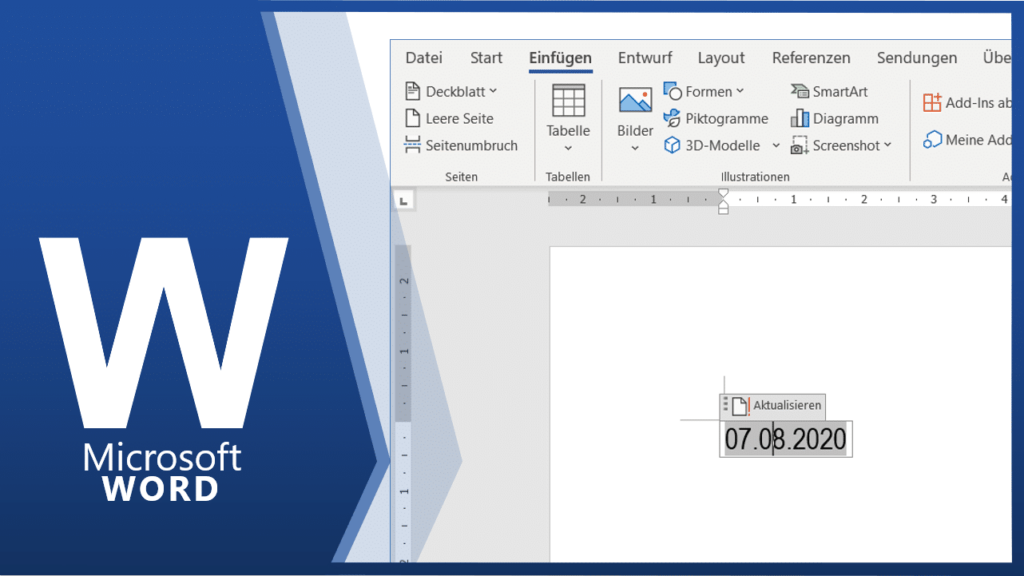Click the Seitenumbruch page break icon
Screen dimensions: 1024x576
pyautogui.click(x=412, y=145)
